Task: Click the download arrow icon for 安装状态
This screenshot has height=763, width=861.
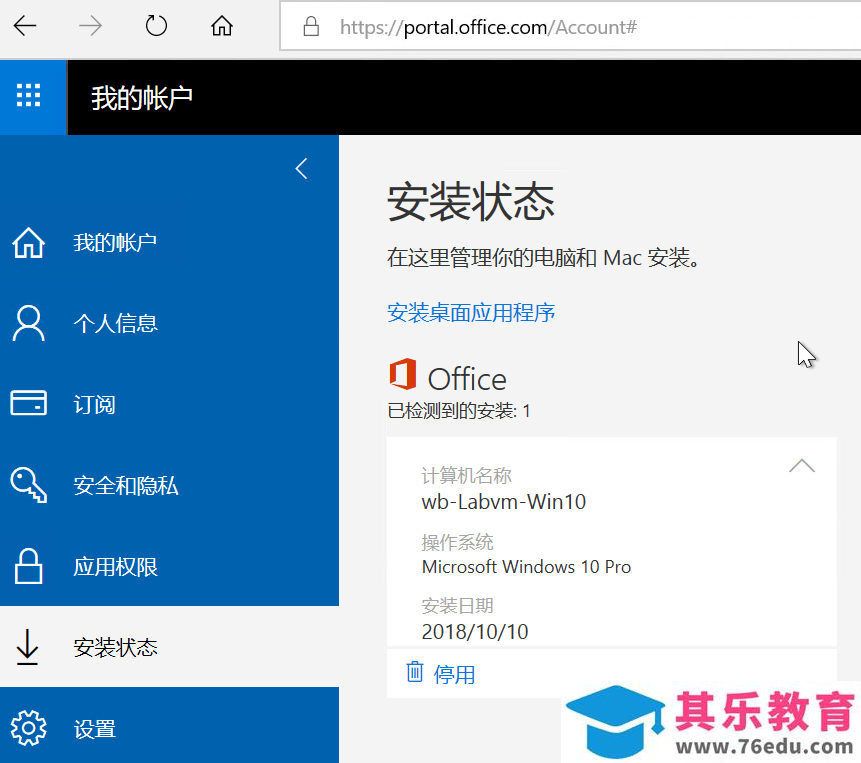Action: 27,647
